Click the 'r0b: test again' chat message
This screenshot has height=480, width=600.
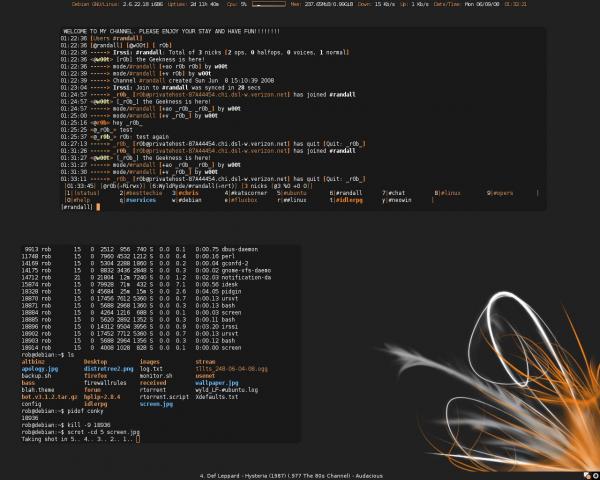(x=114, y=137)
